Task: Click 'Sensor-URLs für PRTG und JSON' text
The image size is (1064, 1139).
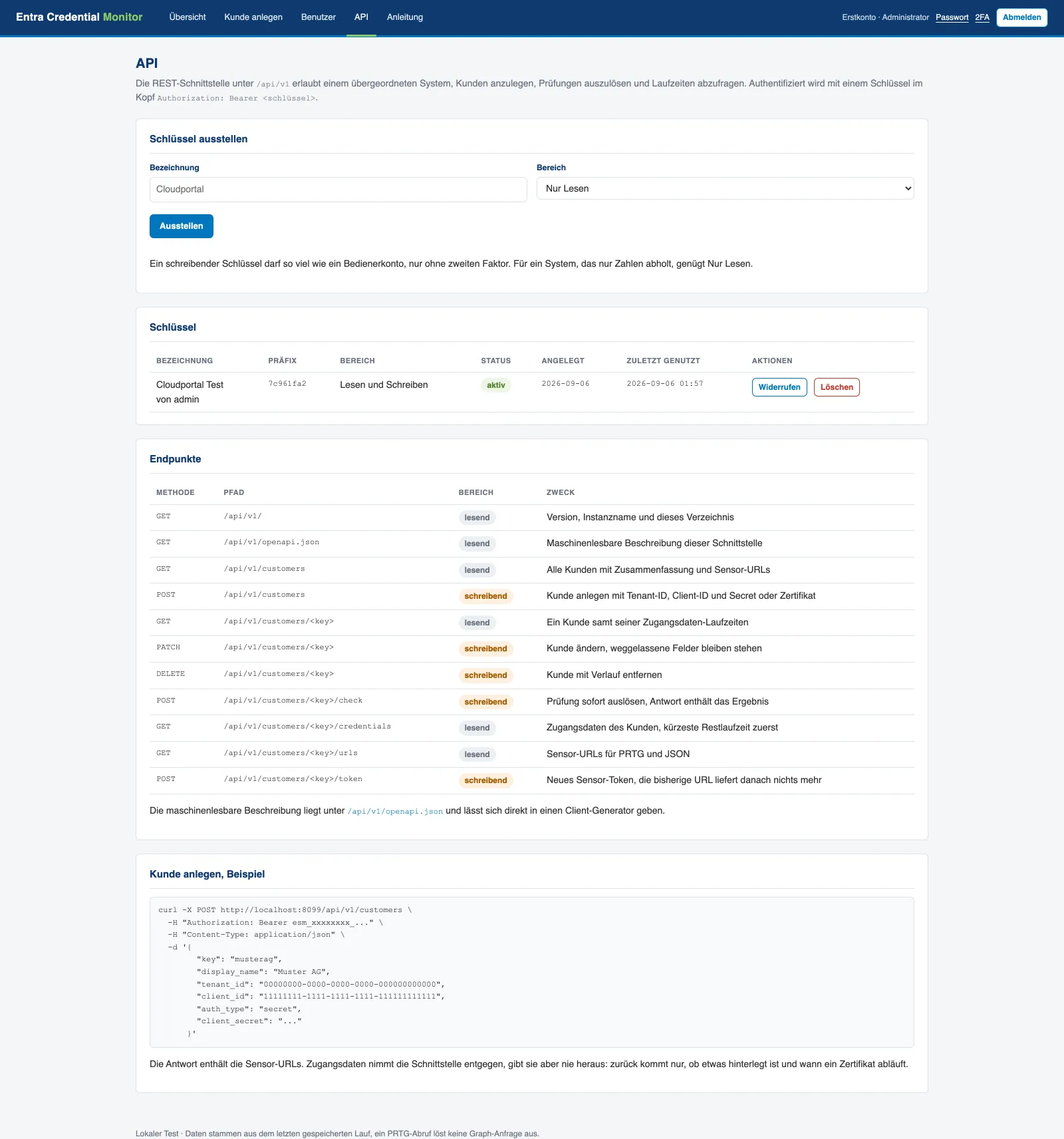Action: click(x=618, y=754)
